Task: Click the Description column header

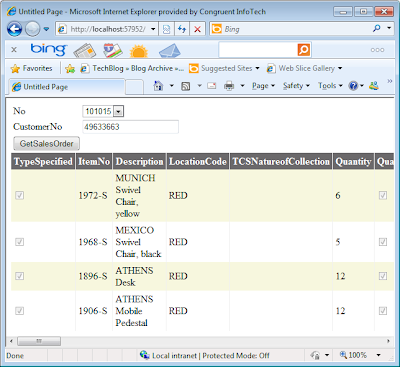Action: coord(140,162)
